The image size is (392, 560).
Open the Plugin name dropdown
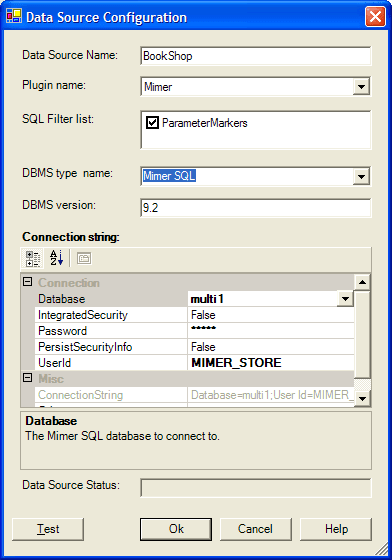361,87
